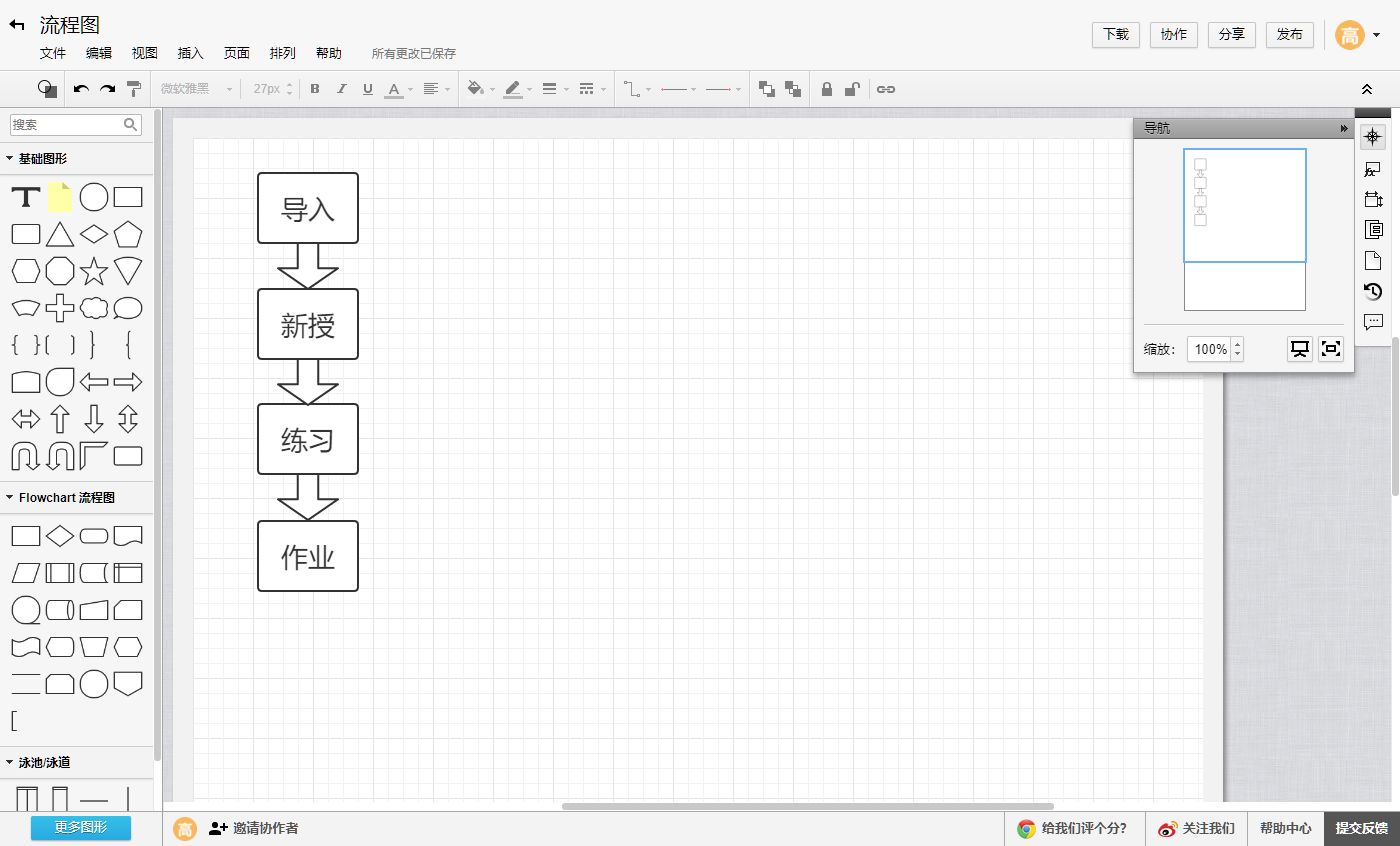Pick the left-right double arrow shape
Viewport: 1400px width, 846px height.
[x=26, y=419]
